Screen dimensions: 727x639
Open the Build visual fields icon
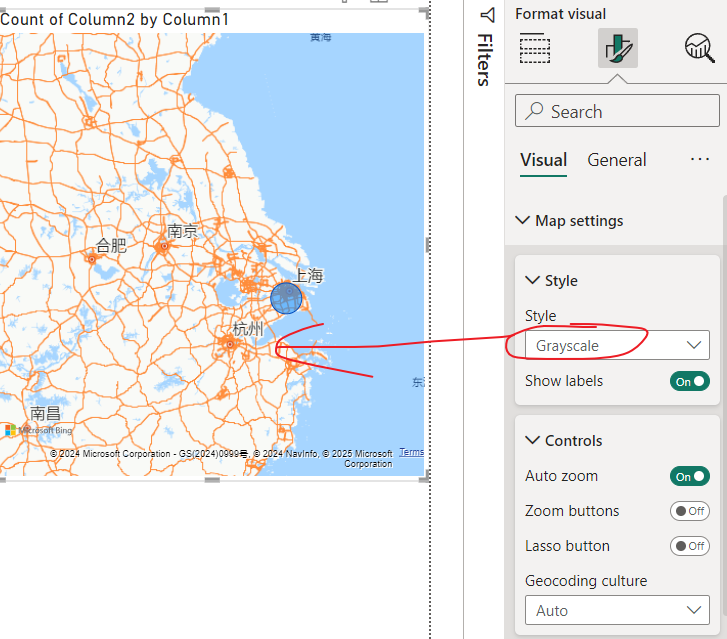coord(535,48)
